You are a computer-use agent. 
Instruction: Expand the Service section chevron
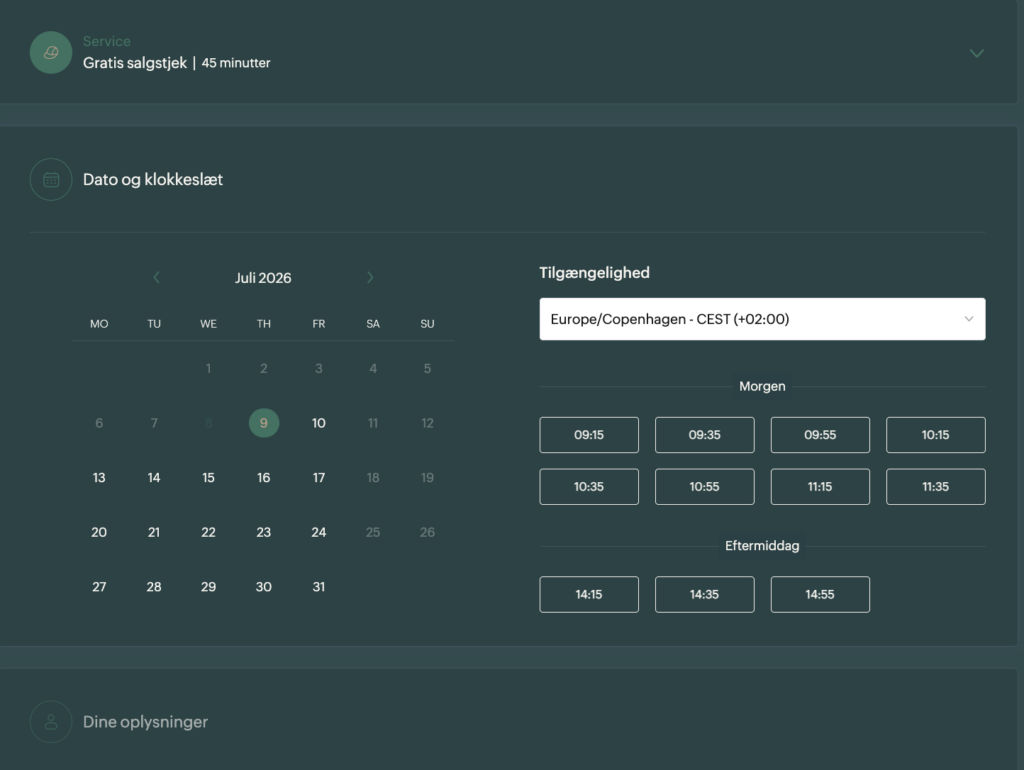(976, 54)
